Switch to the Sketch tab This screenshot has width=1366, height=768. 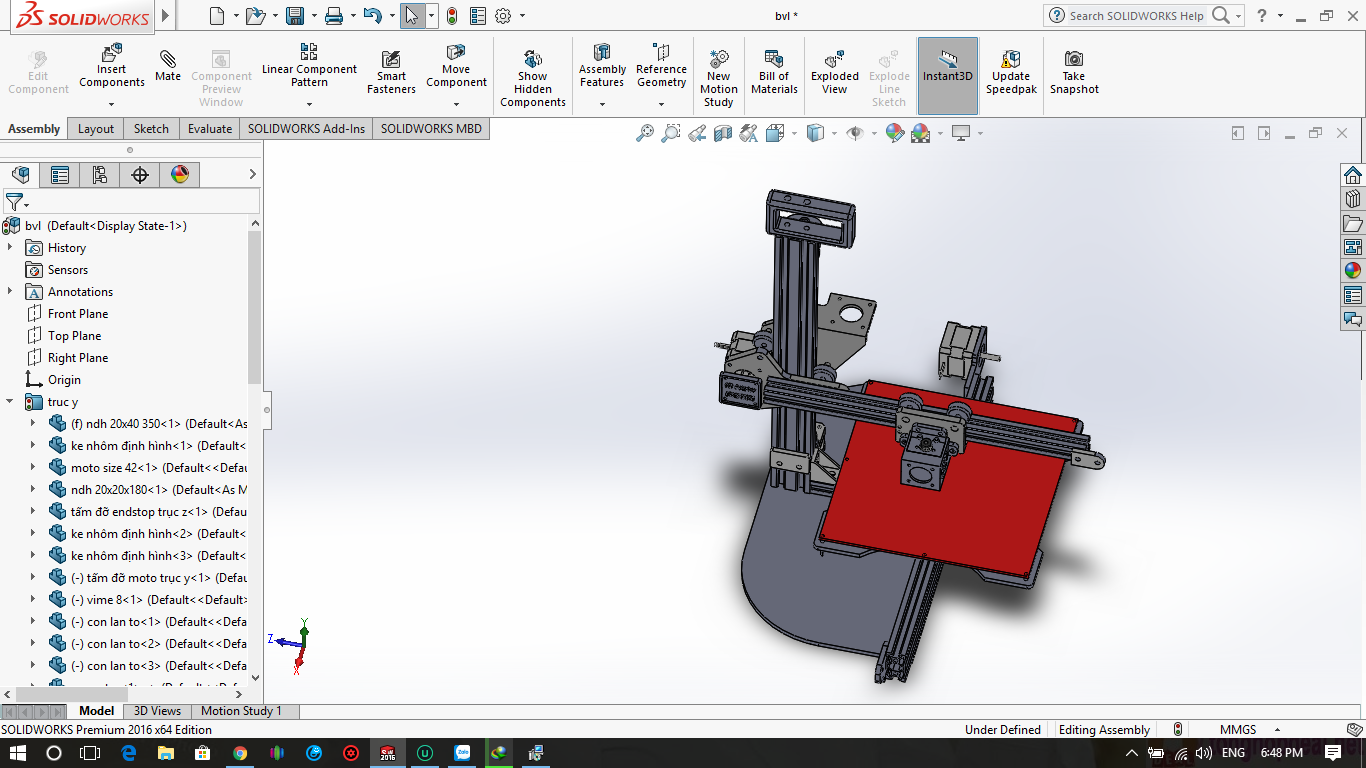point(151,129)
